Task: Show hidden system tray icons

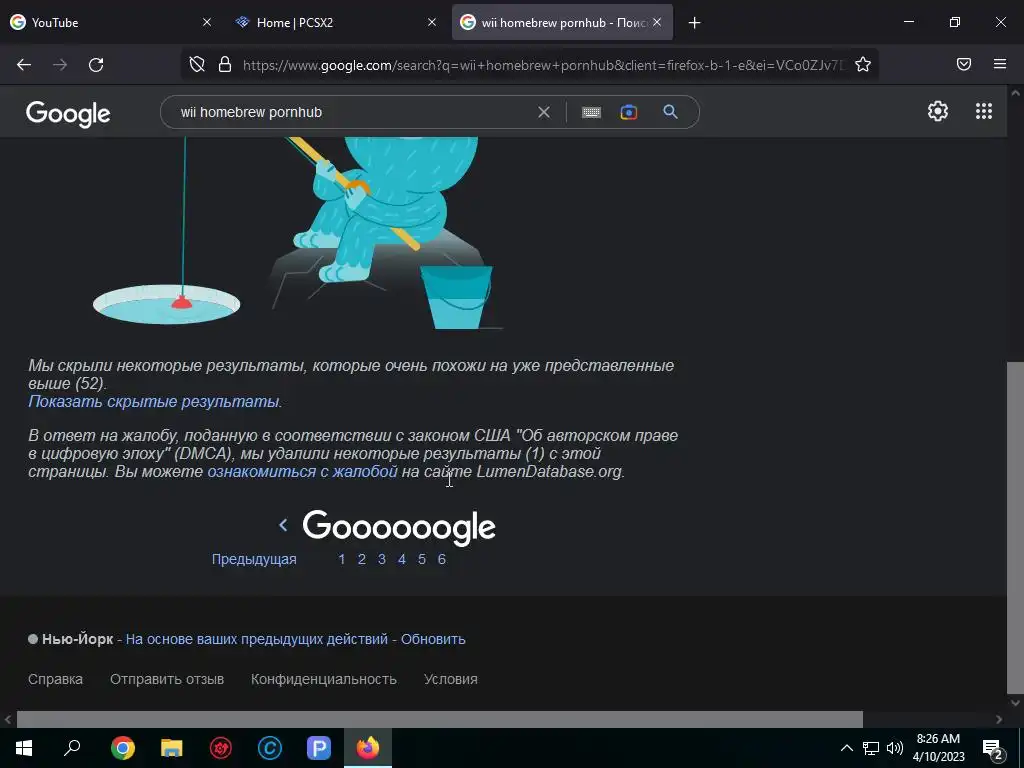Action: tap(846, 748)
